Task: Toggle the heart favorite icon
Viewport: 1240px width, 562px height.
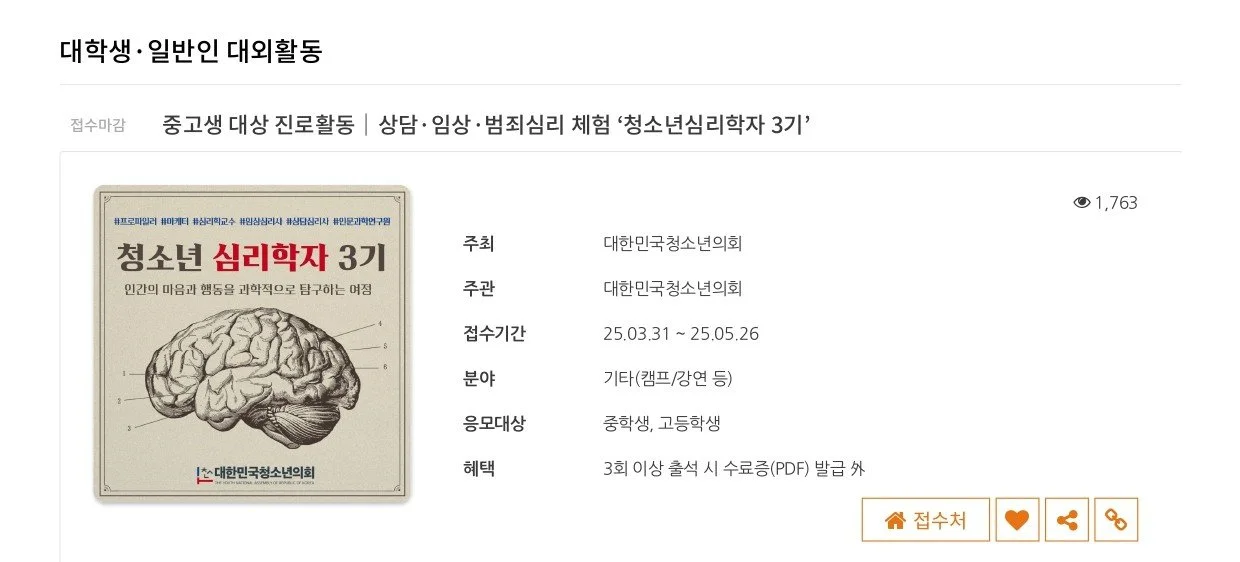Action: pos(1017,520)
